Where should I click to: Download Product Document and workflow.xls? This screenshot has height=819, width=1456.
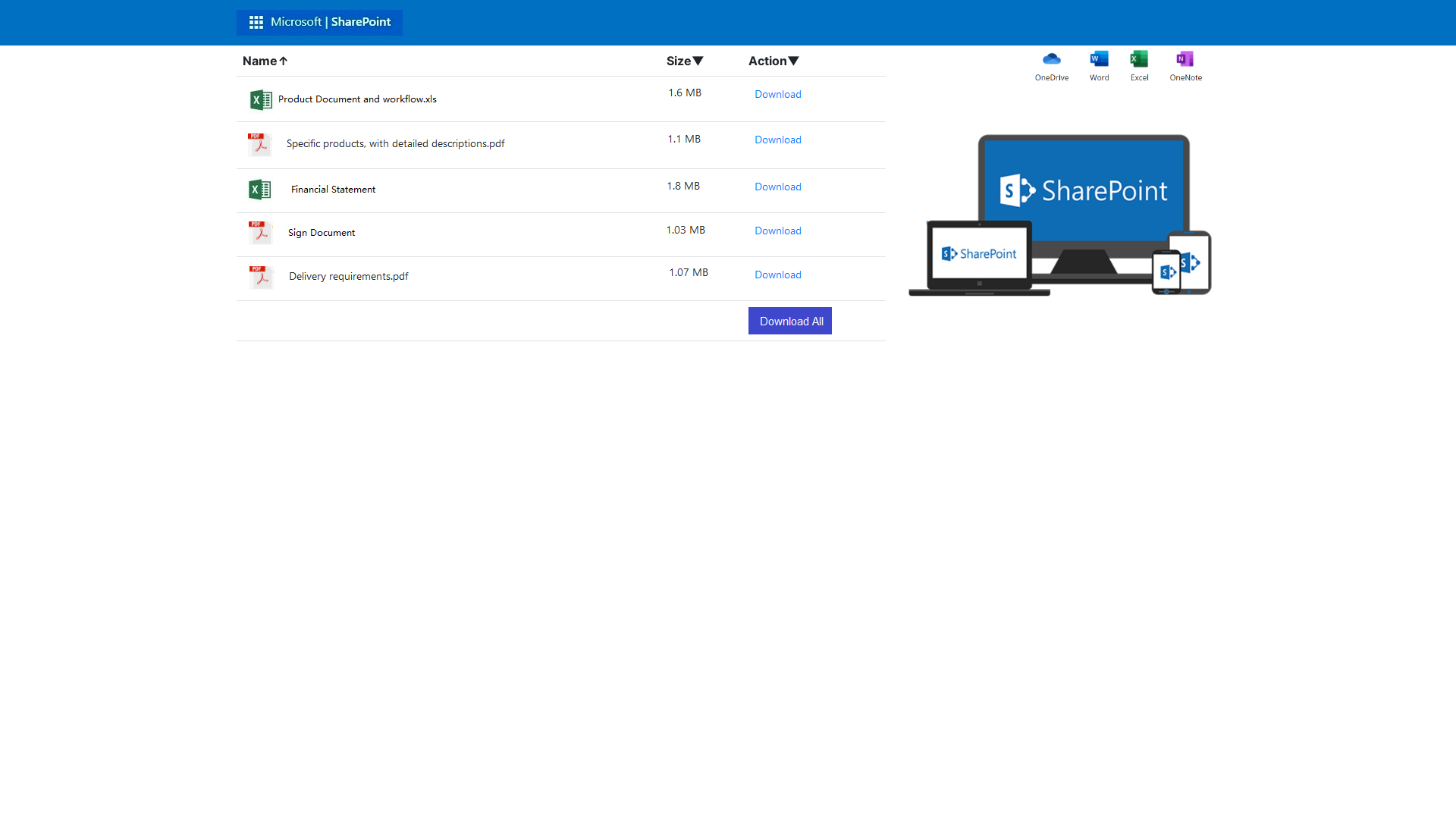tap(777, 94)
